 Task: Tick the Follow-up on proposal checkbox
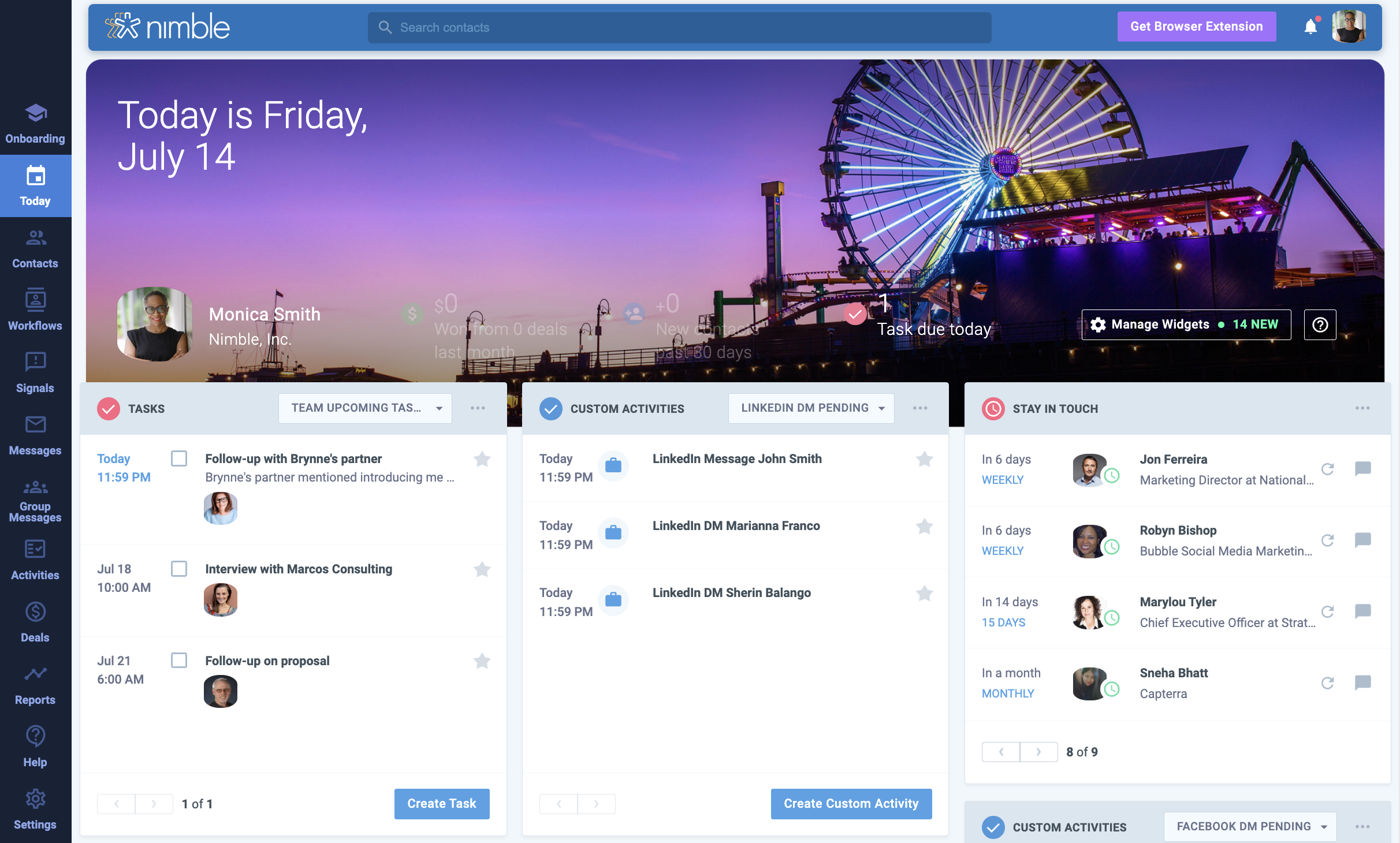179,661
